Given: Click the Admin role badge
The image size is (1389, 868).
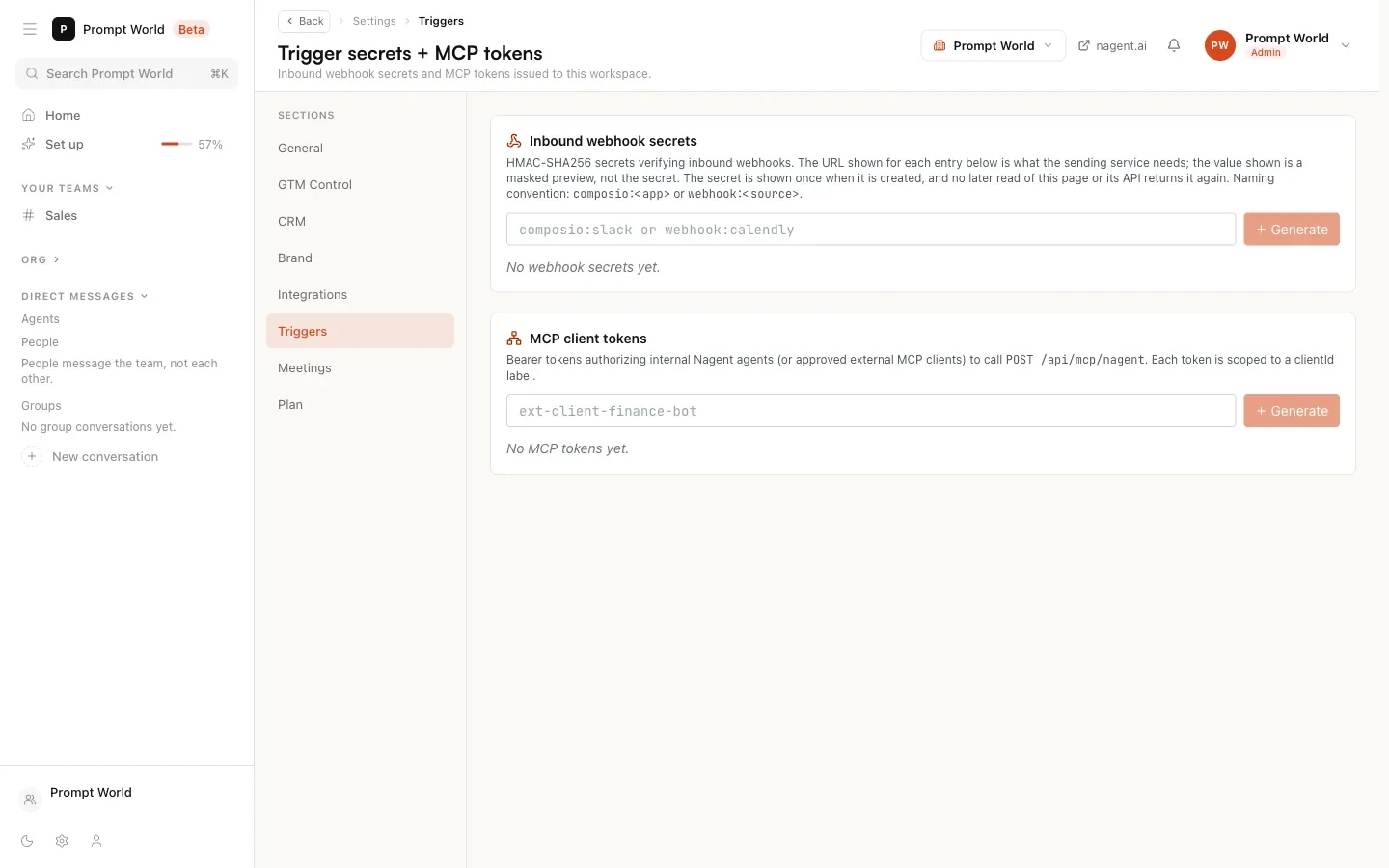Looking at the screenshot, I should [1266, 53].
